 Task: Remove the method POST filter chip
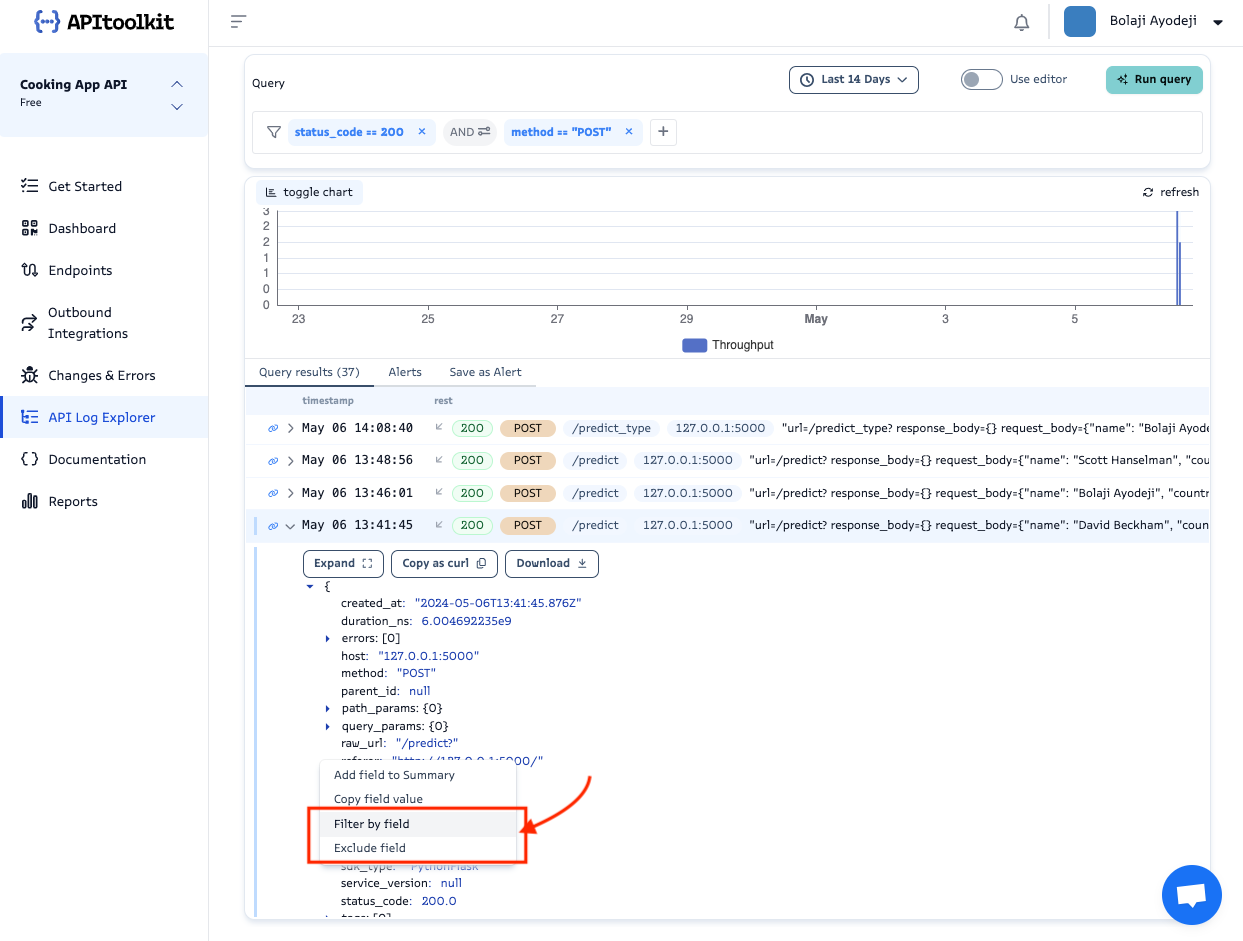[x=628, y=131]
